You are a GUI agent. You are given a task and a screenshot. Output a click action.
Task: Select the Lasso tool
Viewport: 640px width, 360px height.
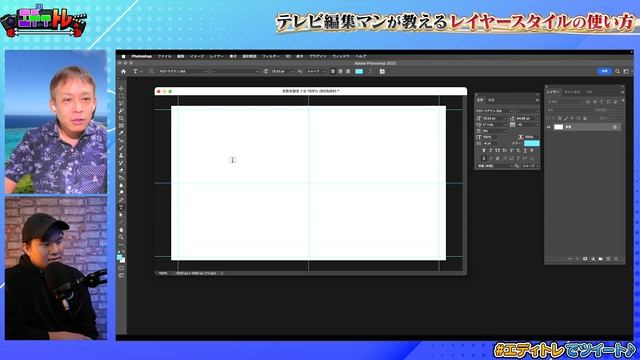pos(121,103)
